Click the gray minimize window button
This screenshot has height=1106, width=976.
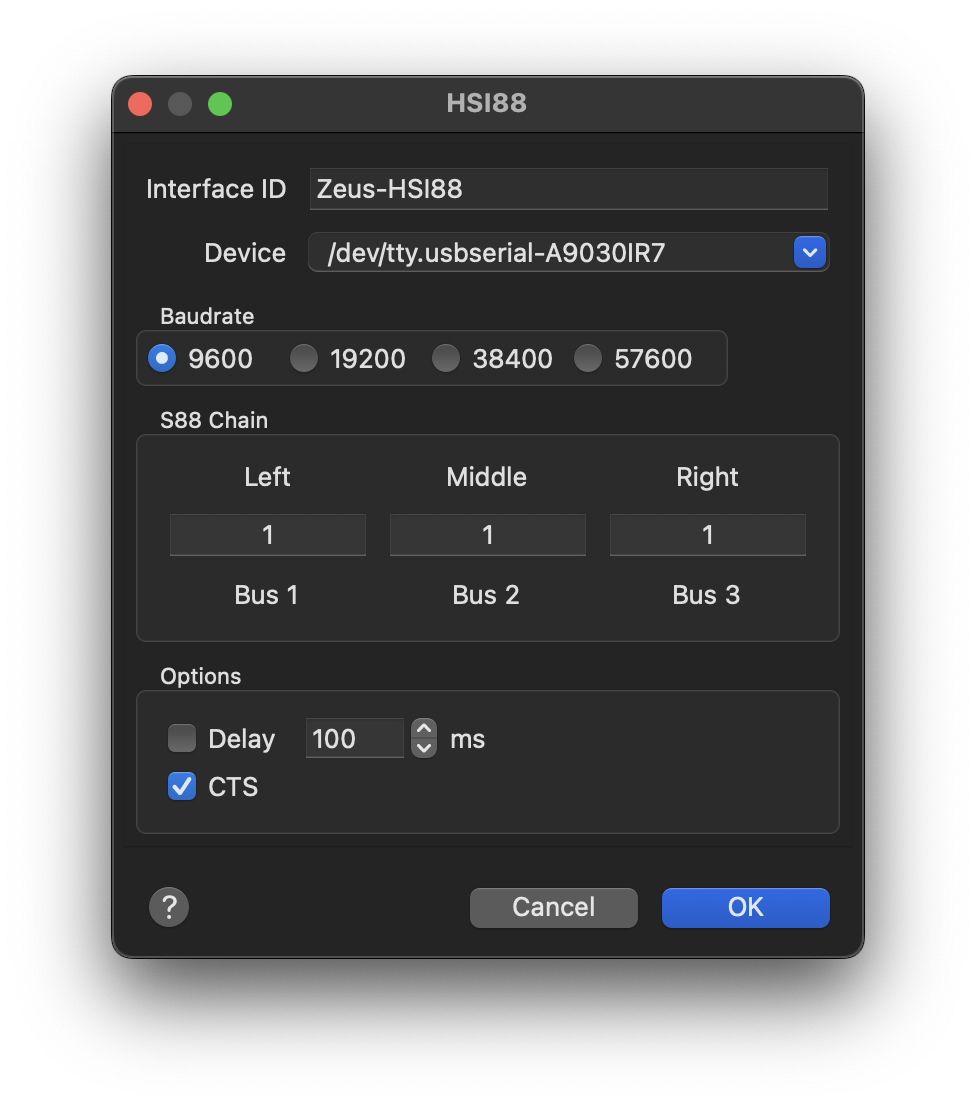coord(180,104)
